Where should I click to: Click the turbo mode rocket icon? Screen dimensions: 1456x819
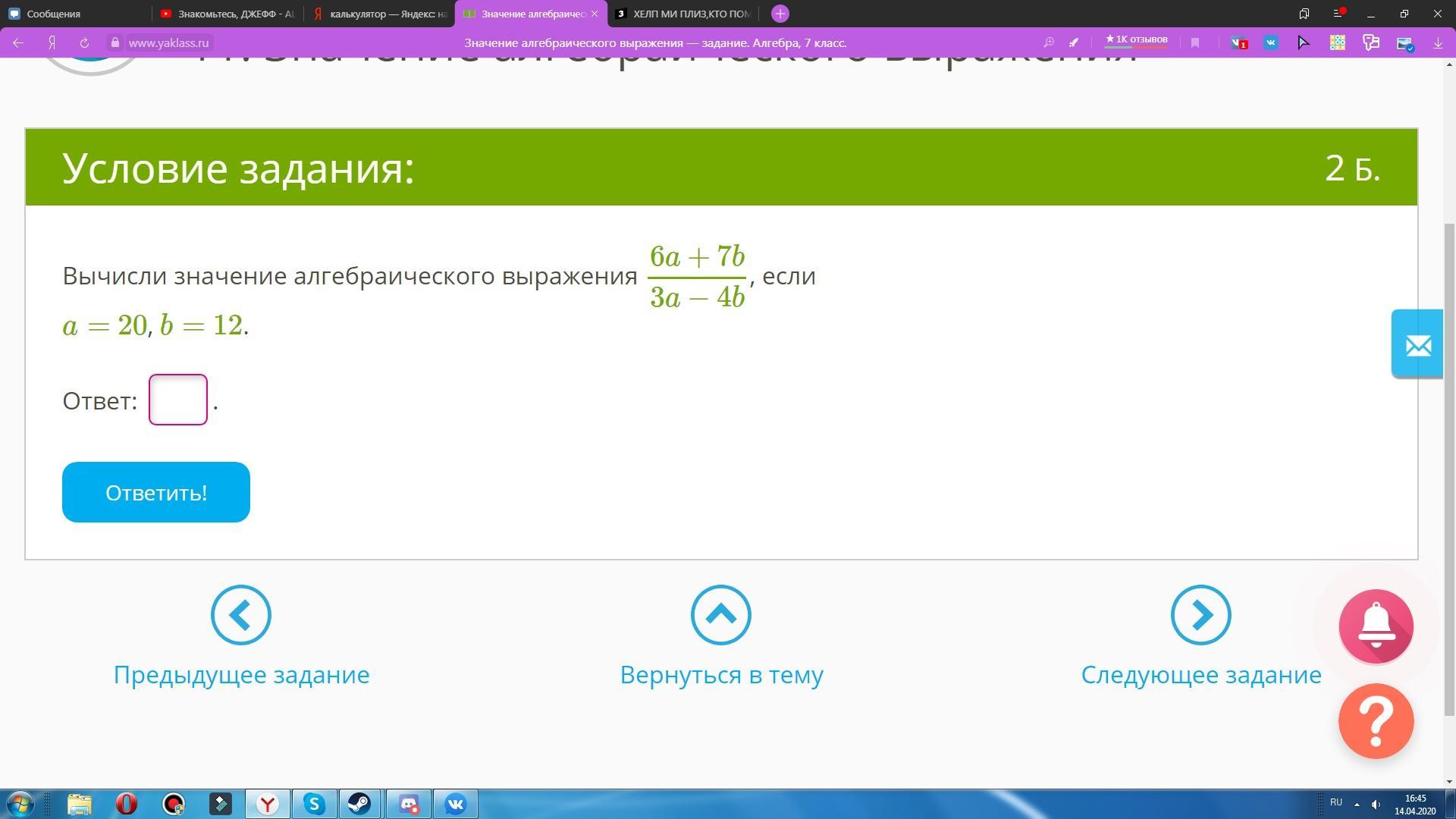(1074, 43)
